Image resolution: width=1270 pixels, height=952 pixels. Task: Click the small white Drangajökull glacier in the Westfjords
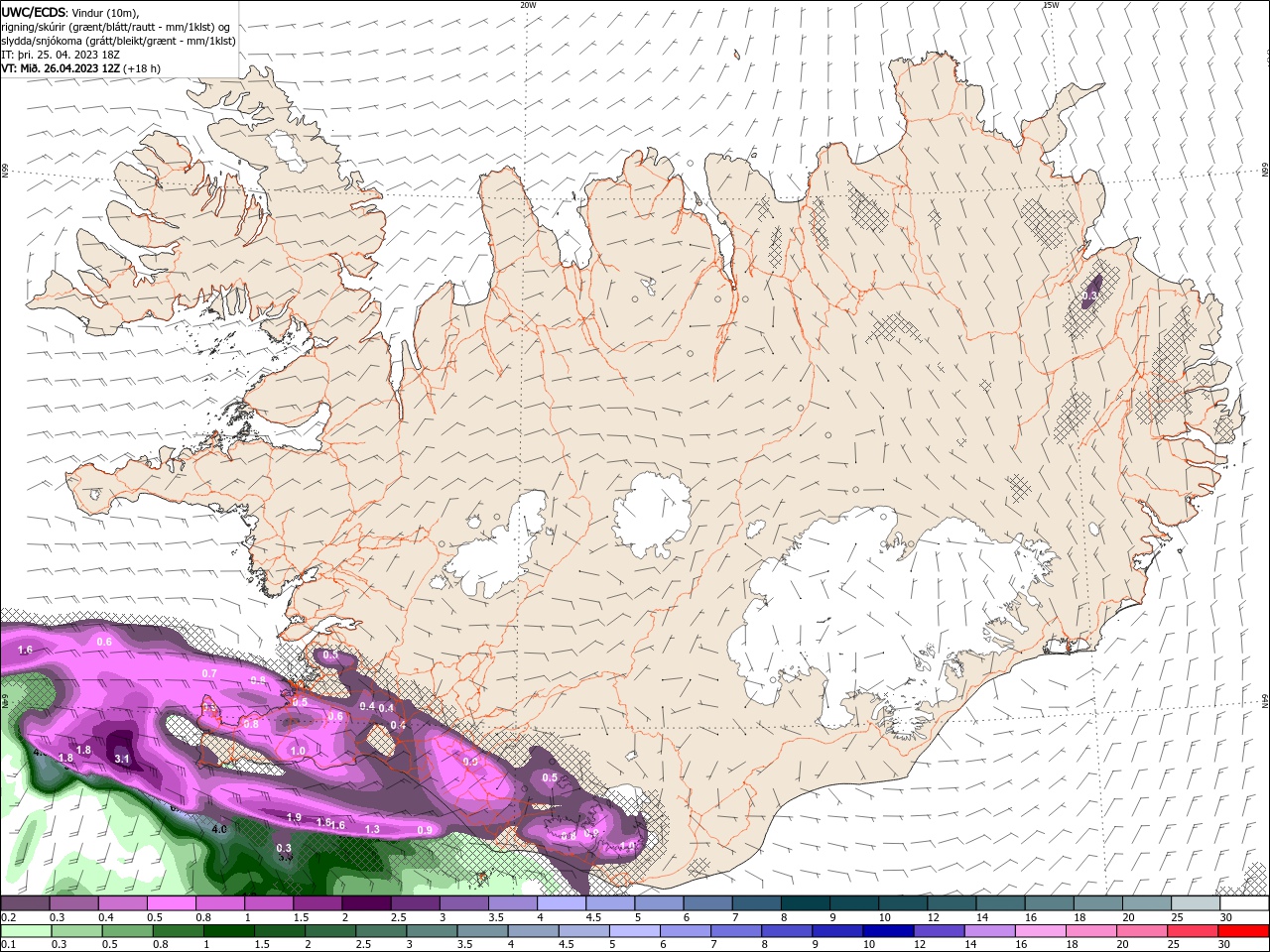pos(287,149)
